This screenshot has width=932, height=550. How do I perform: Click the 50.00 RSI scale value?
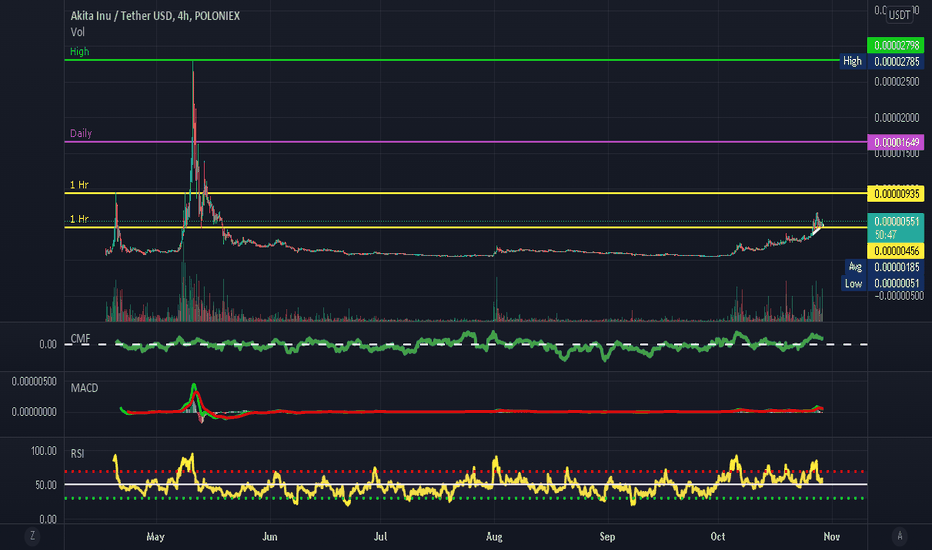(46, 485)
